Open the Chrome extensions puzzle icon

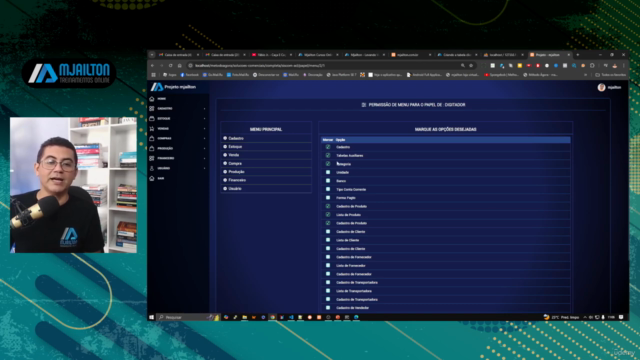(592, 65)
